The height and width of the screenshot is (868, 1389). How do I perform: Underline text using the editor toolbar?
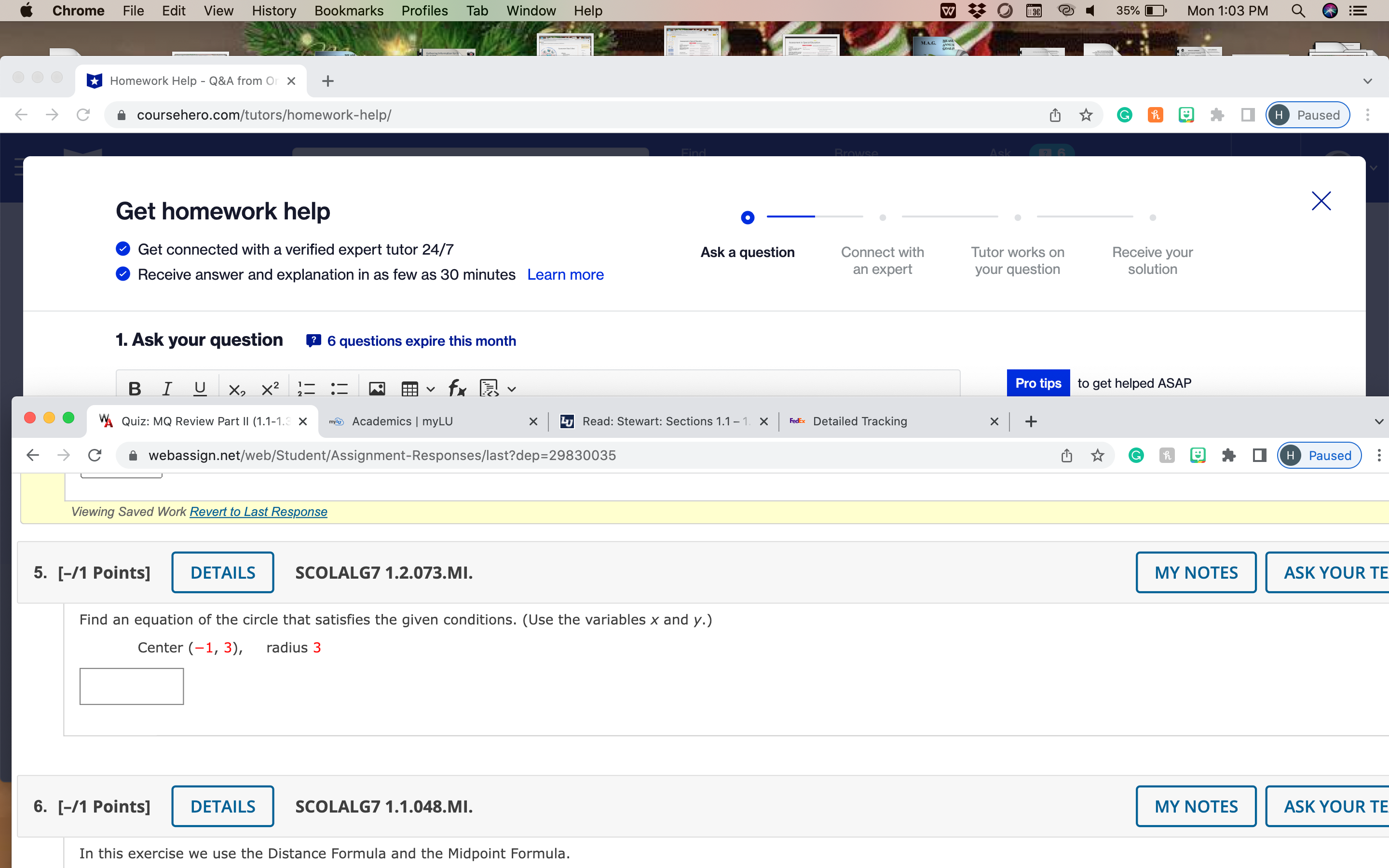[x=199, y=388]
